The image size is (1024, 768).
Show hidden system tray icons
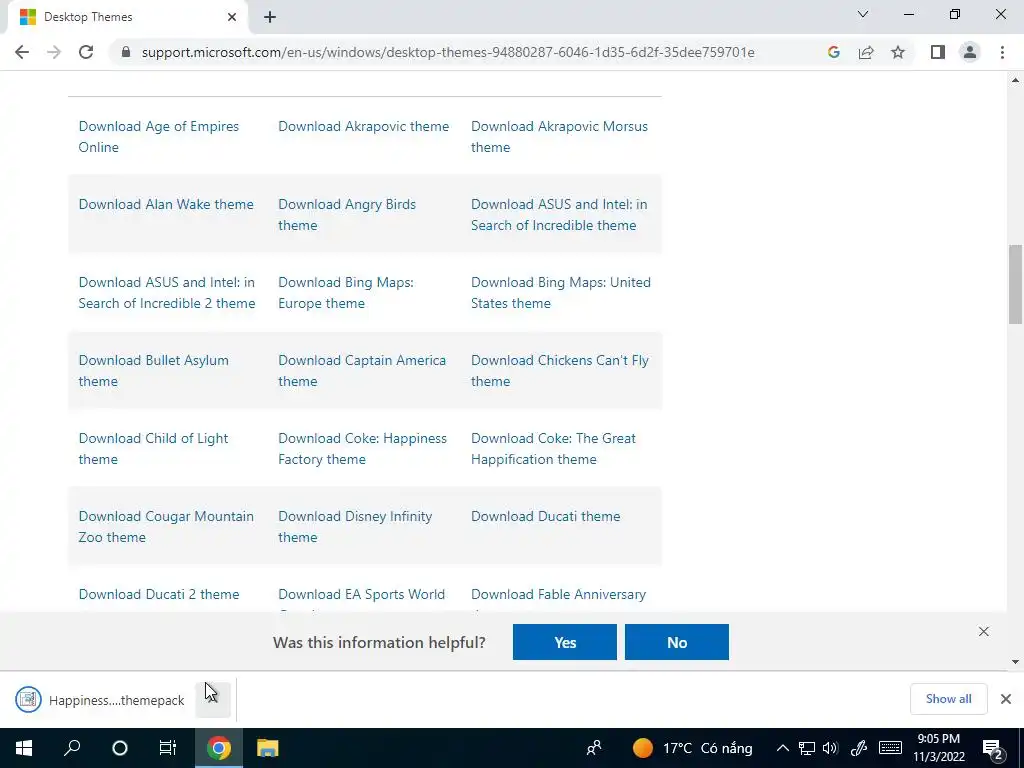click(782, 748)
